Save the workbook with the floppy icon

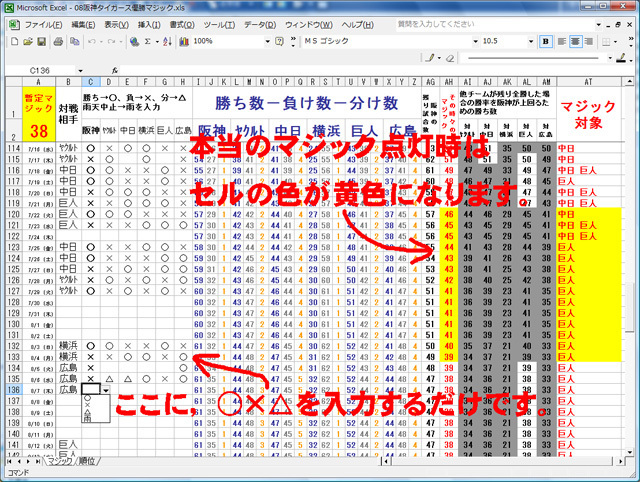41,41
